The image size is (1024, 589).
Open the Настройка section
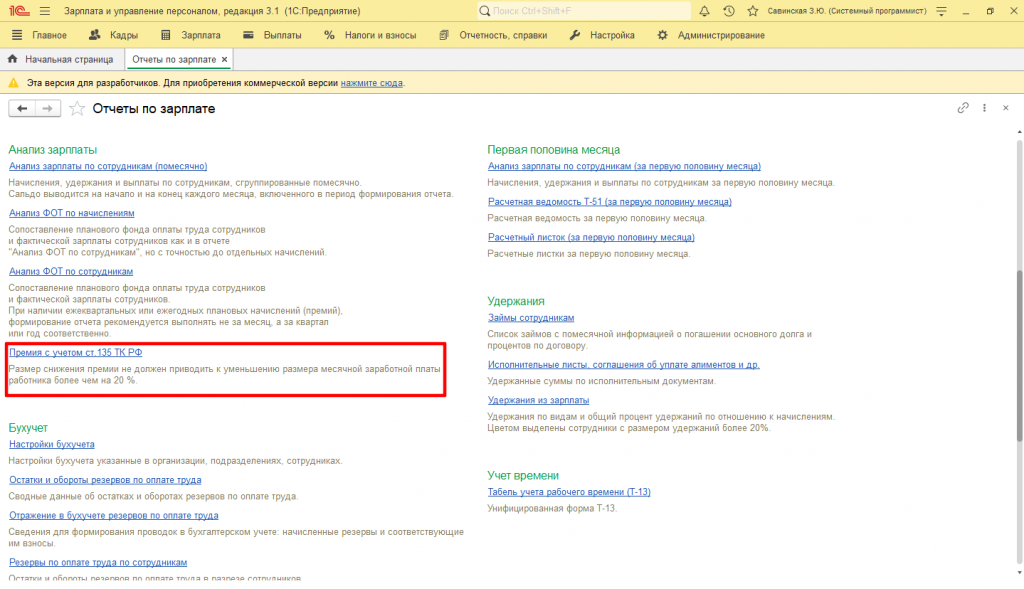click(x=602, y=35)
